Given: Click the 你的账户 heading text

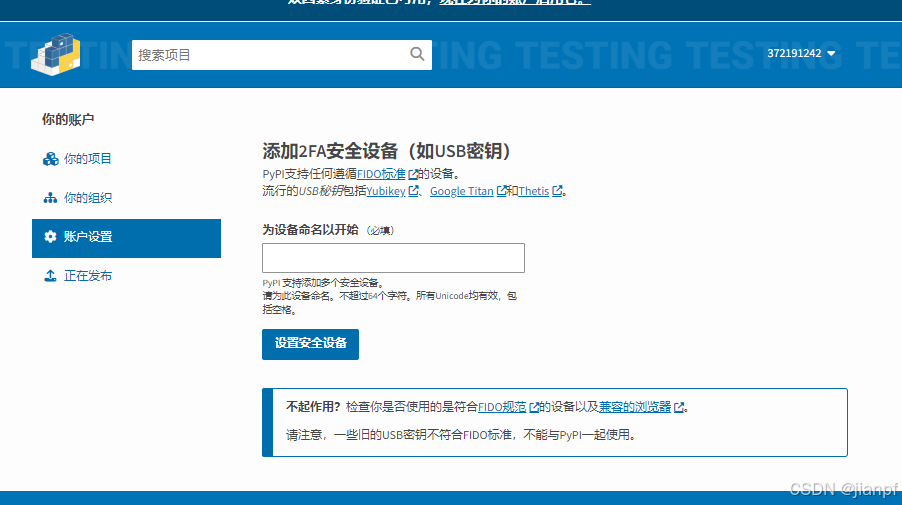Looking at the screenshot, I should click(x=68, y=120).
